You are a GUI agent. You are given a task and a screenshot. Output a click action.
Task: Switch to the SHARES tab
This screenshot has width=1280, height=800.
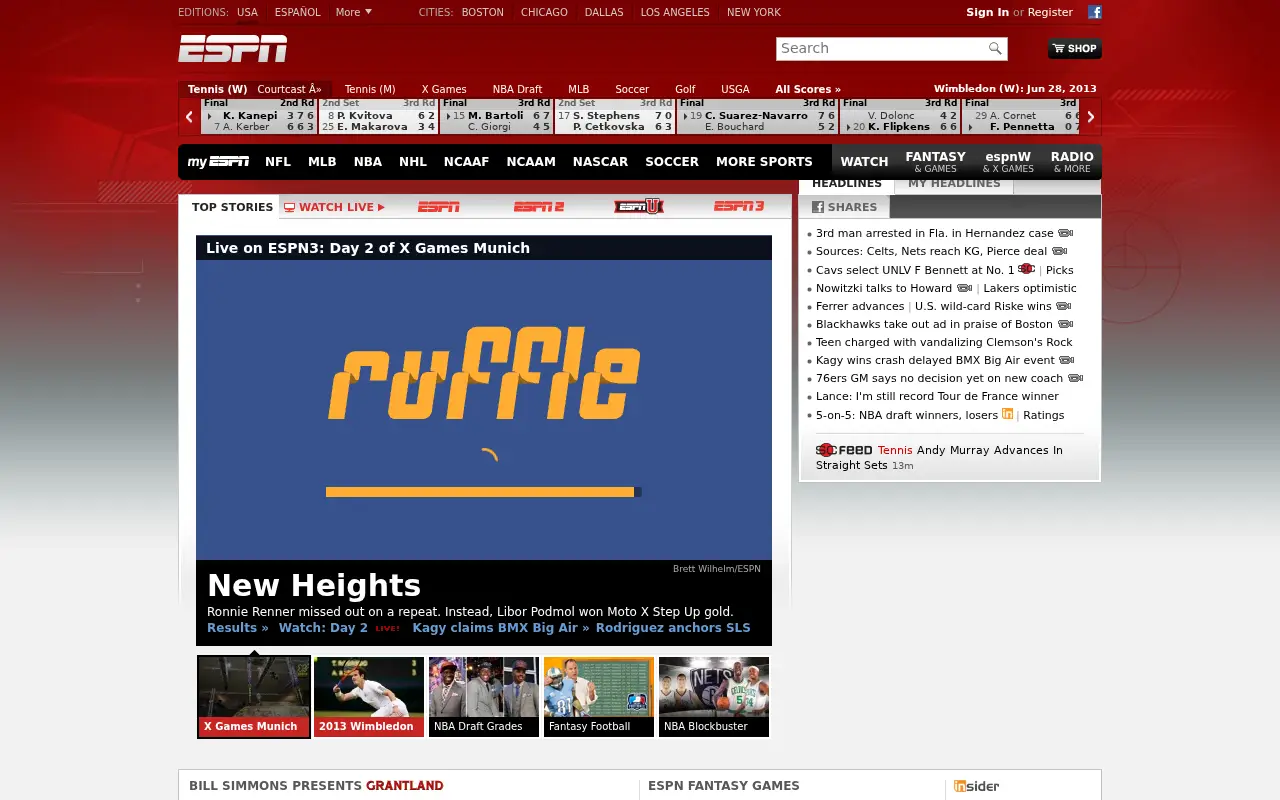point(844,207)
